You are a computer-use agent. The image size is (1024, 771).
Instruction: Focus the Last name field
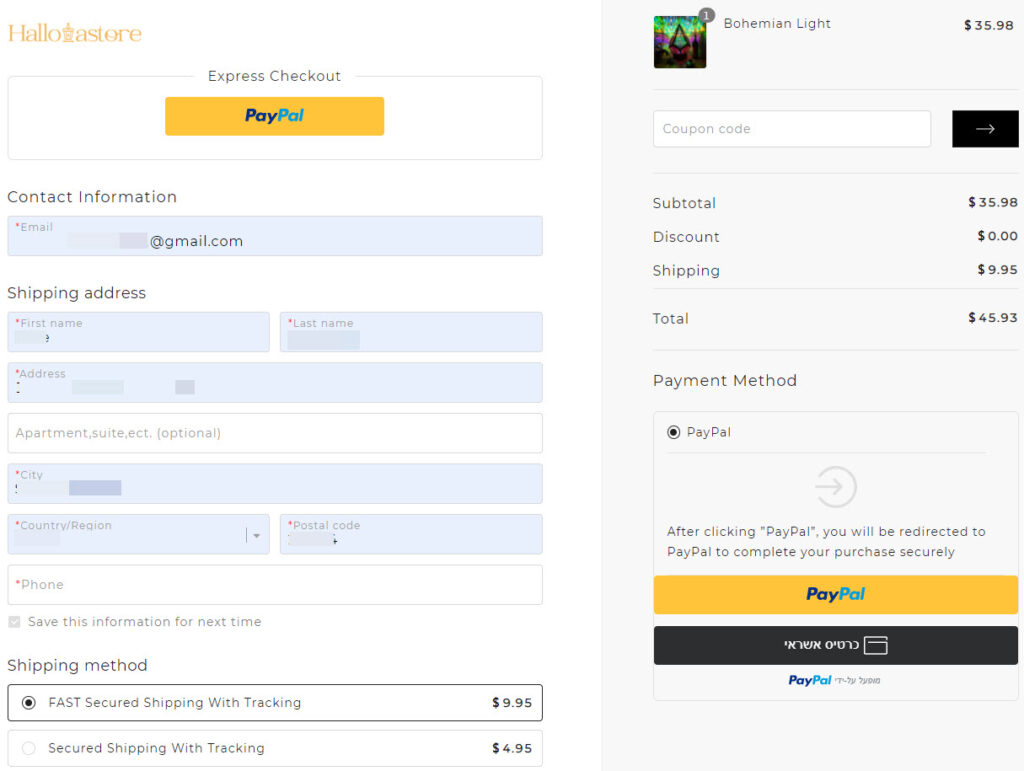[x=411, y=332]
